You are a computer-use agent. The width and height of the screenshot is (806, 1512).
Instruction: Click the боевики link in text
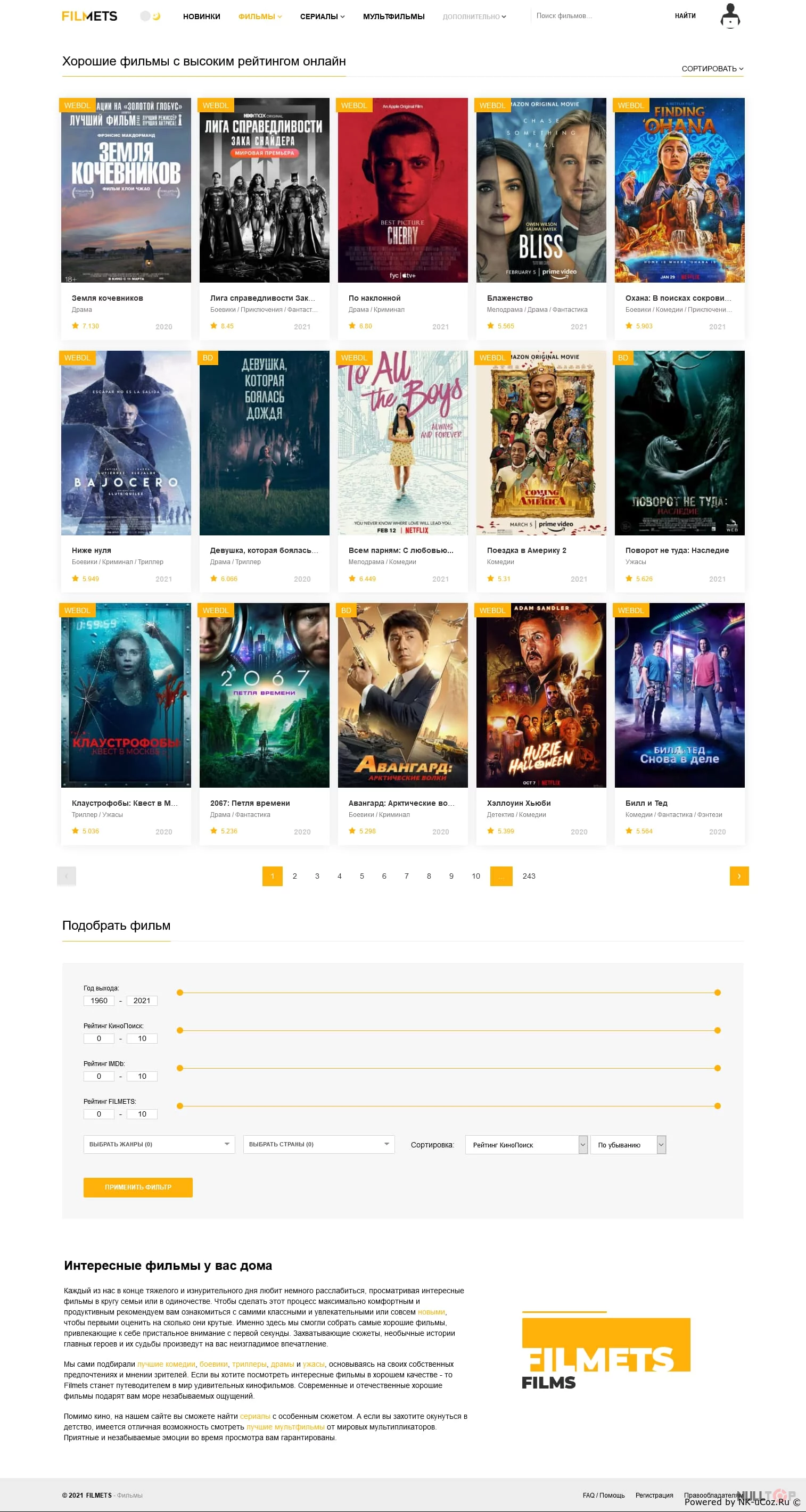click(213, 1364)
